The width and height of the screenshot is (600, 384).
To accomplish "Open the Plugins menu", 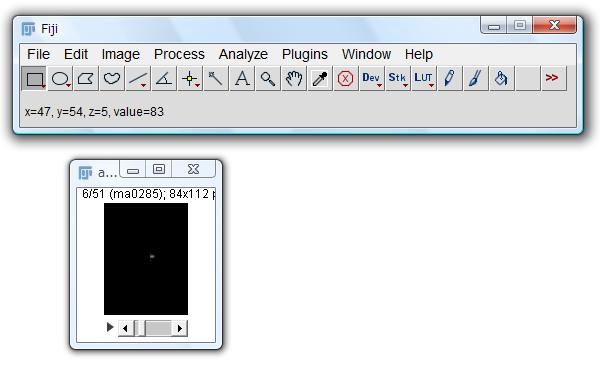I will point(305,54).
